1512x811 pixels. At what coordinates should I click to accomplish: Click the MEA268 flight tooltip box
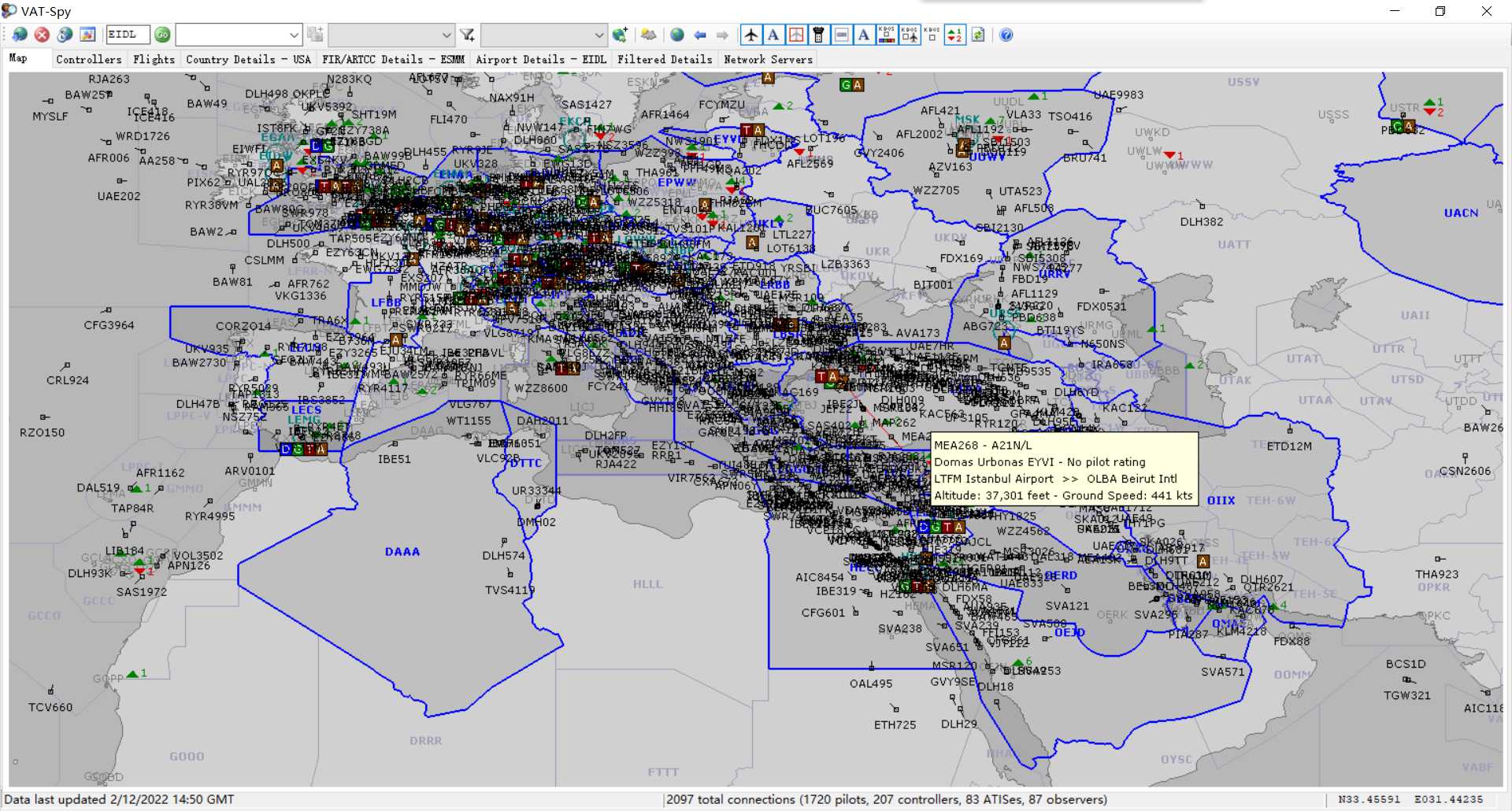(1064, 469)
